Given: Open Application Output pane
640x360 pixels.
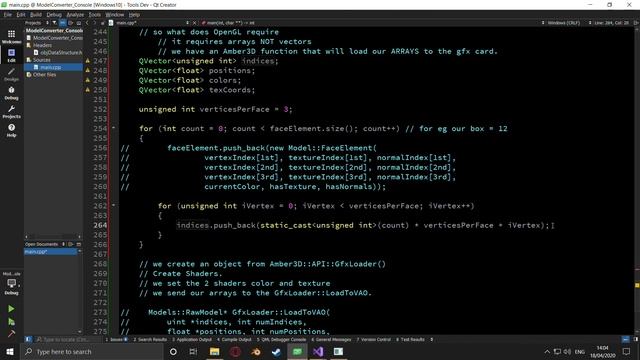Looking at the screenshot, I should pos(192,340).
